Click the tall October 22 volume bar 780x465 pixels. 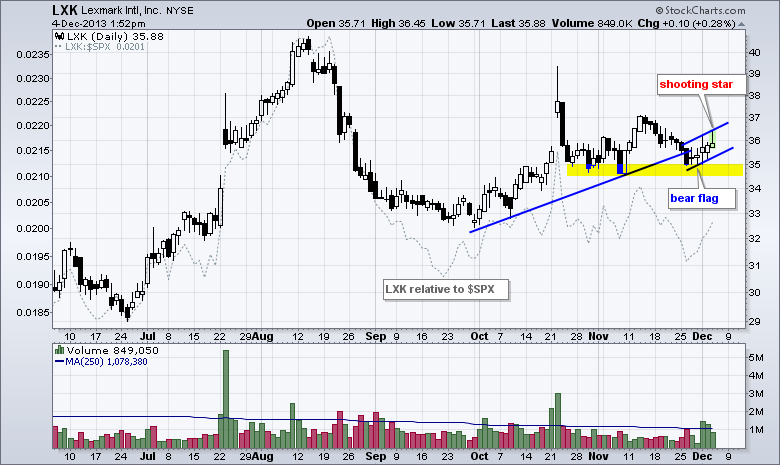[558, 421]
